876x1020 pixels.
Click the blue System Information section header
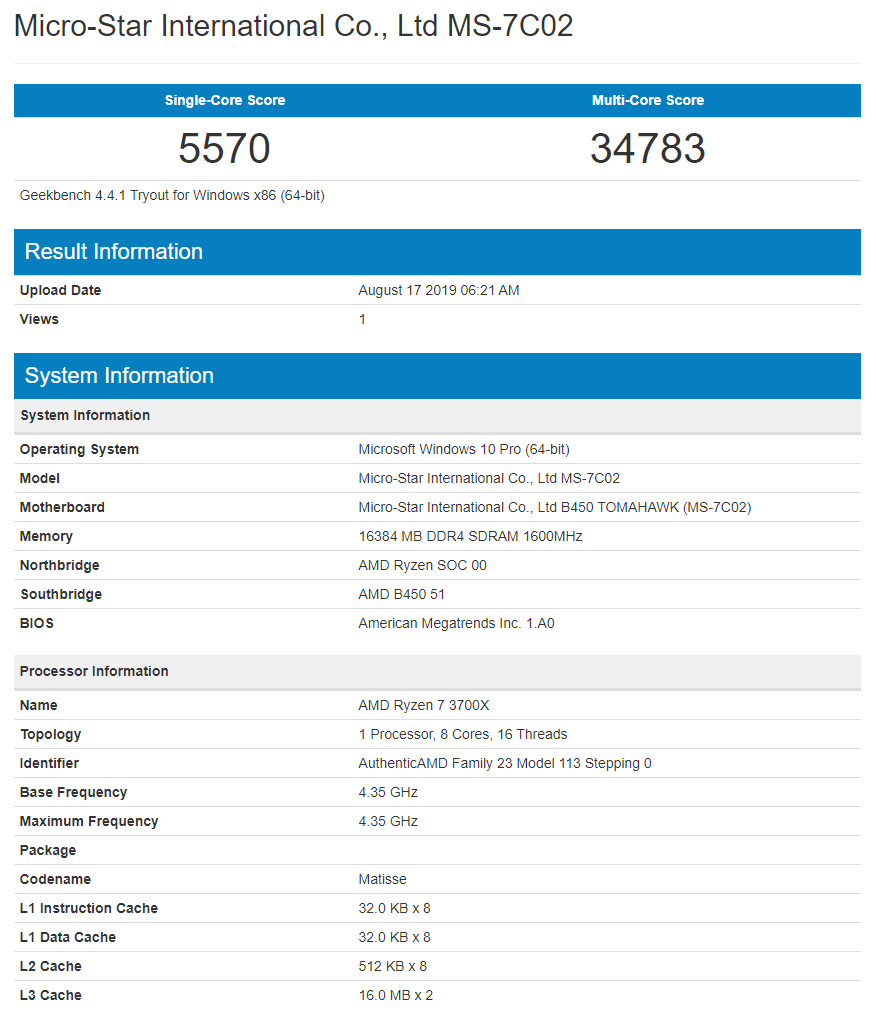119,376
